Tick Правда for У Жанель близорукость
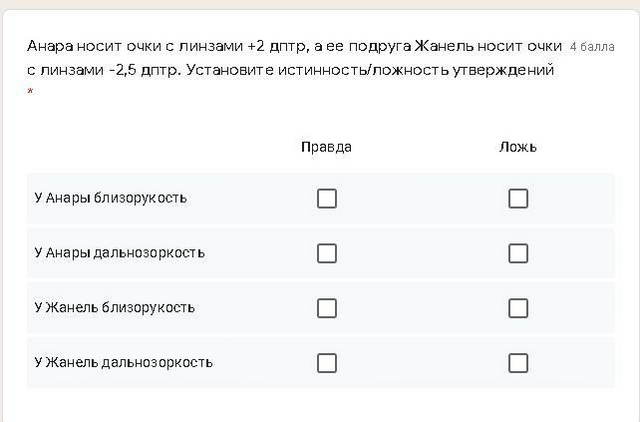This screenshot has height=422, width=640. coord(327,308)
